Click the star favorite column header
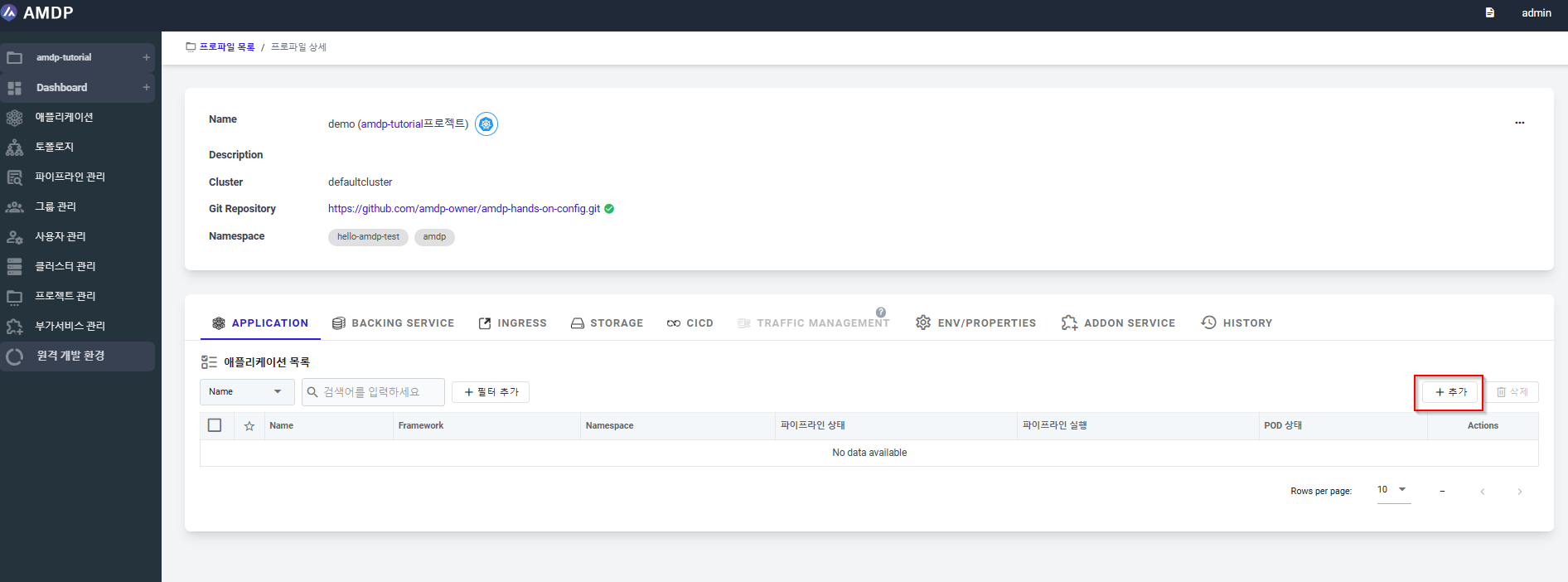 tap(249, 426)
